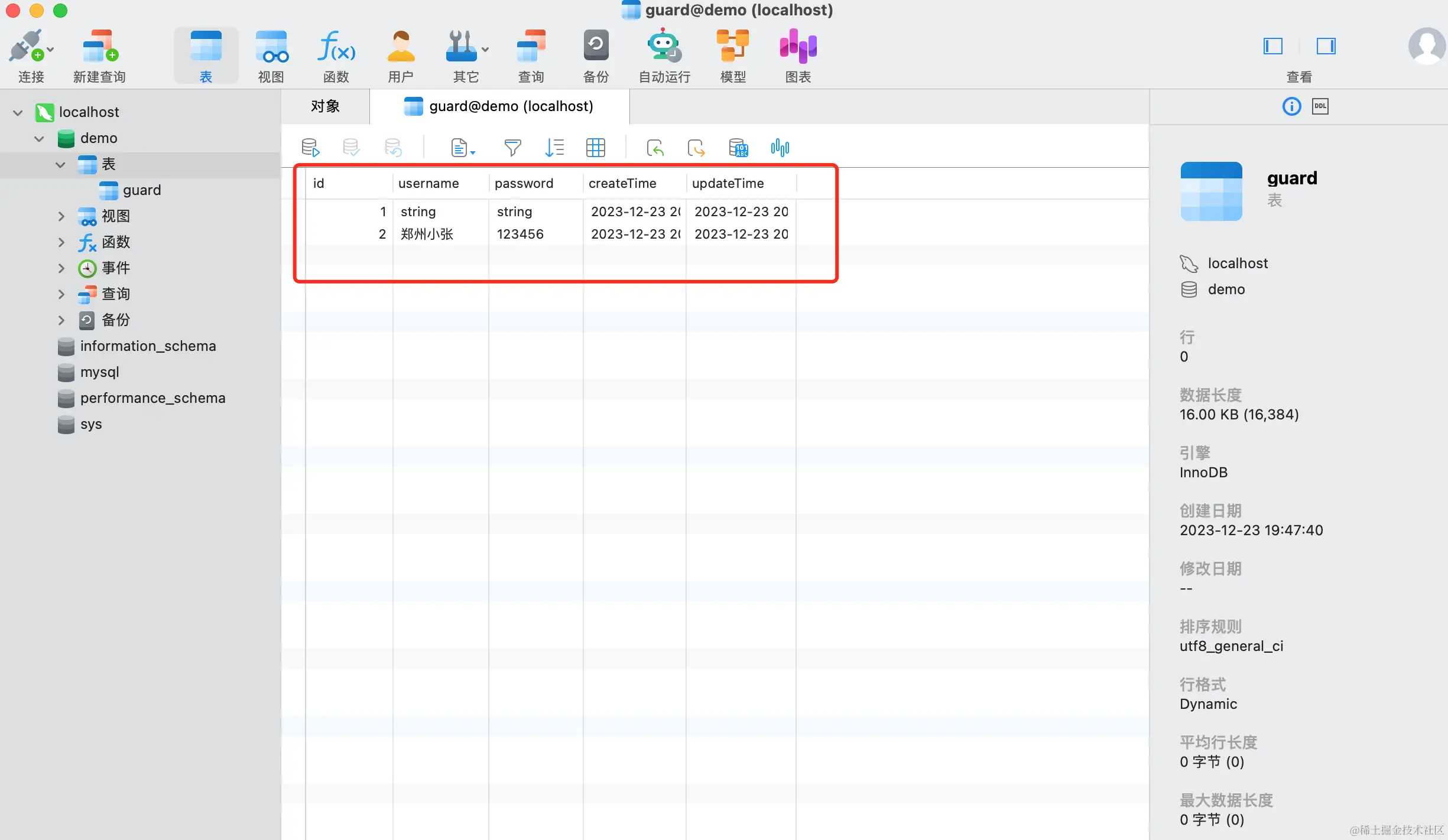Open the chart icon in table toolbar

(x=780, y=147)
